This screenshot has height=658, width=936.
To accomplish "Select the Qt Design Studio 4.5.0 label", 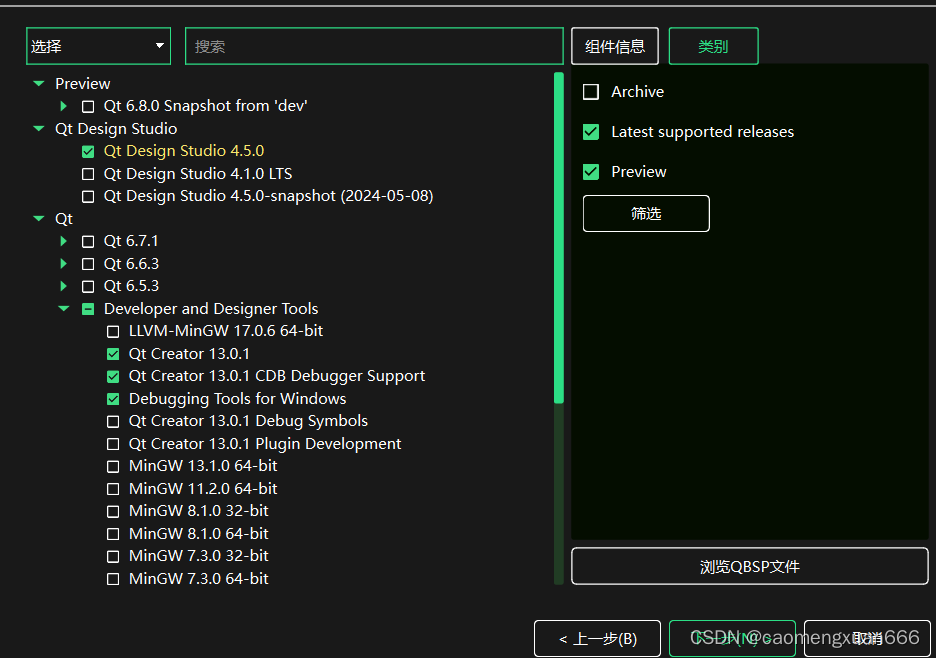I will click(x=184, y=151).
